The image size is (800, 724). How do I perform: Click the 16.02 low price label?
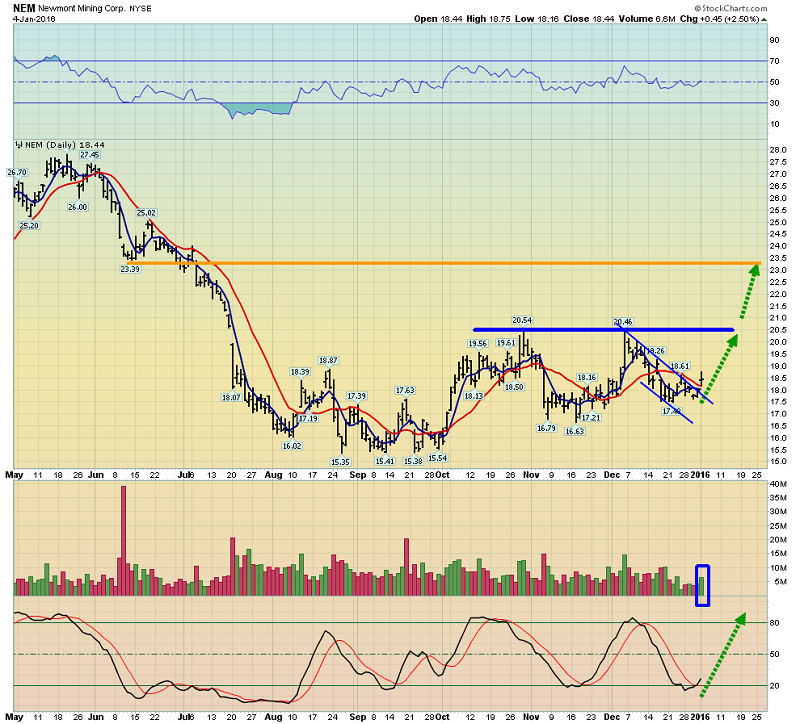click(x=292, y=446)
